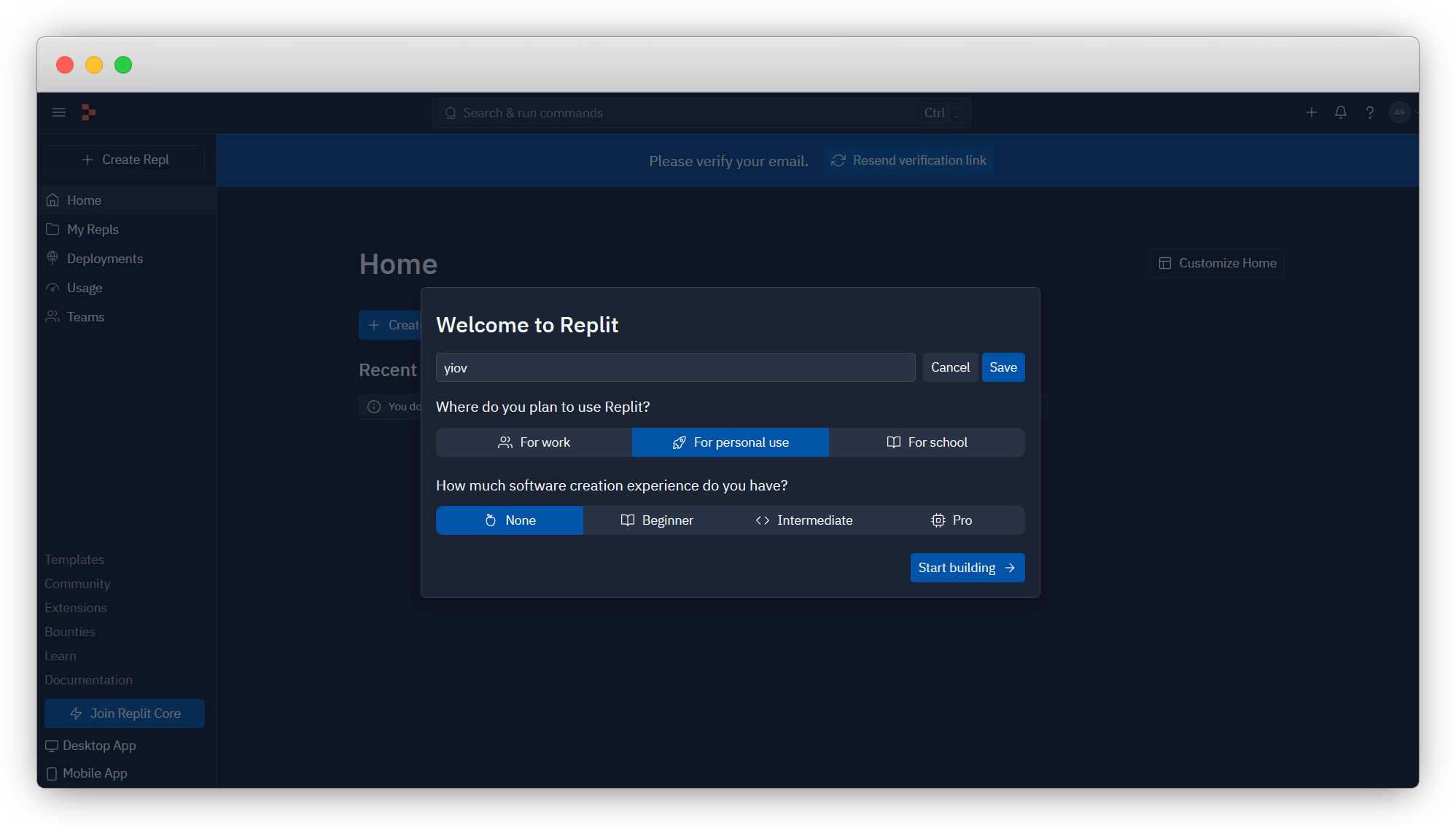This screenshot has width=1456, height=825.
Task: Open My Repls in the sidebar
Action: pos(126,229)
